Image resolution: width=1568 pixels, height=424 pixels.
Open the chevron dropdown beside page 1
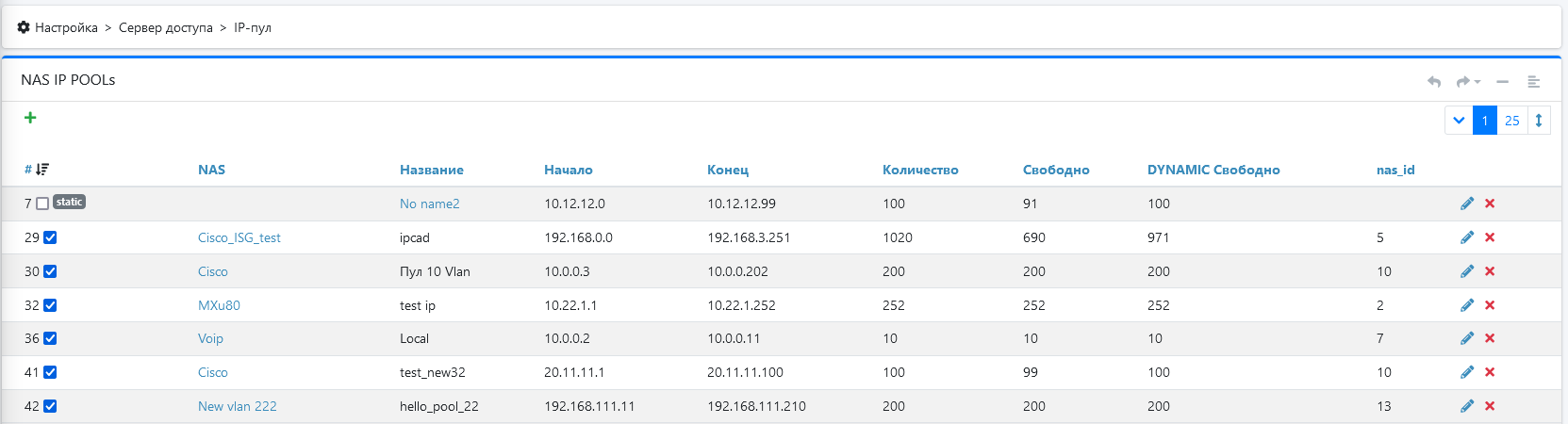click(1459, 121)
